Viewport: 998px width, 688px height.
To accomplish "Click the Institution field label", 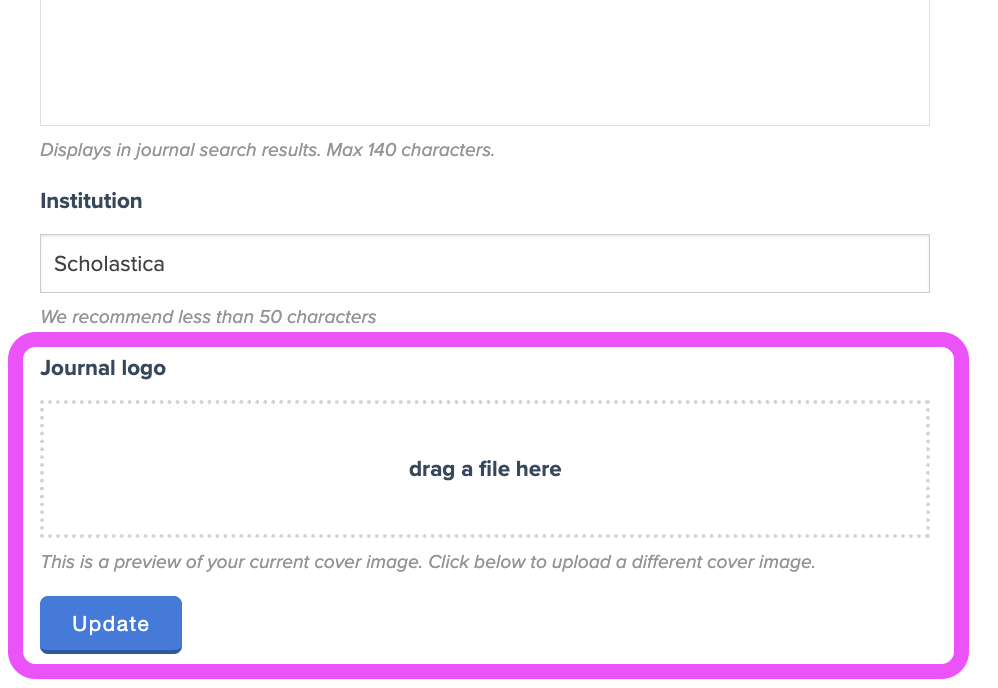I will (x=91, y=201).
